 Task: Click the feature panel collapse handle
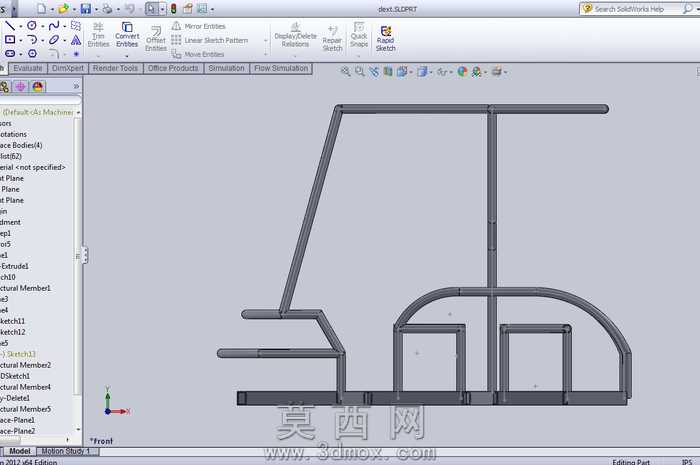(x=84, y=255)
